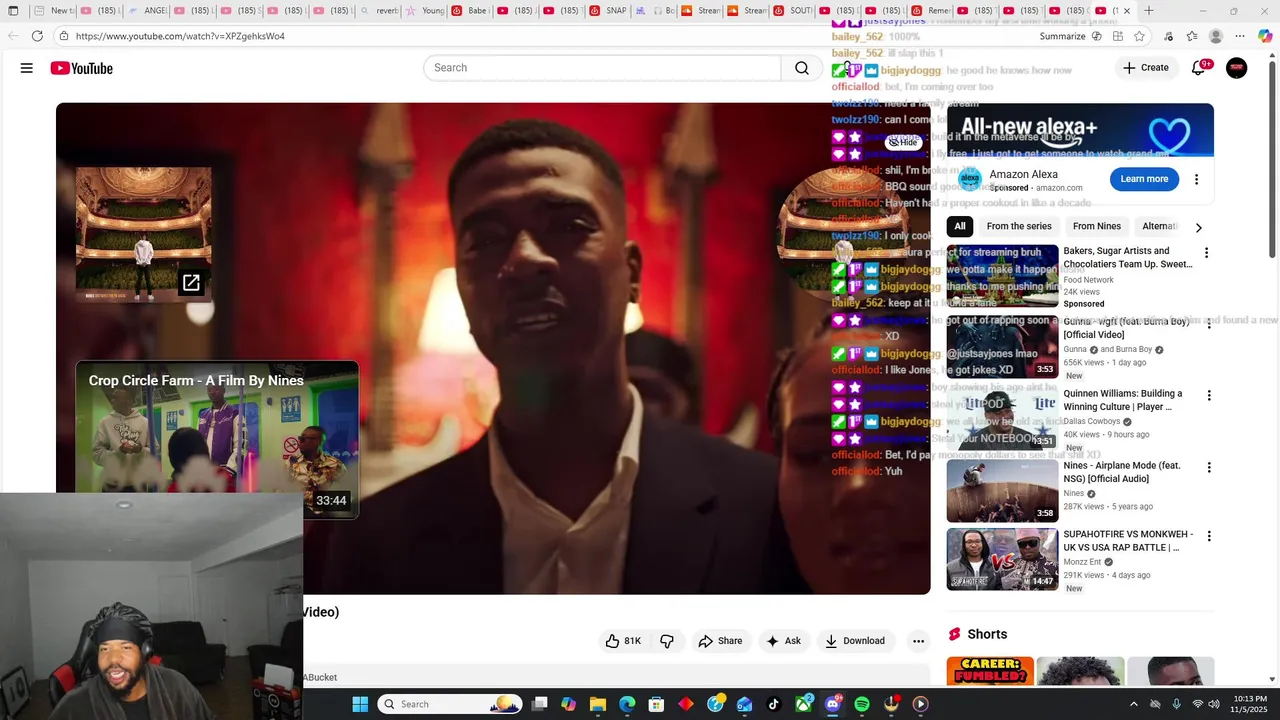Screen dimensions: 1280x720
Task: Open Copilot from the taskbar
Action: [x=568, y=704]
